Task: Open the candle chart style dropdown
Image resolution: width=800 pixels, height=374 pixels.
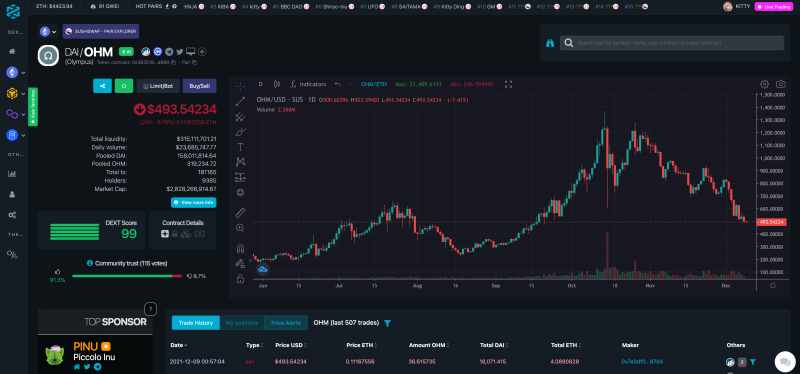Action: tap(277, 84)
